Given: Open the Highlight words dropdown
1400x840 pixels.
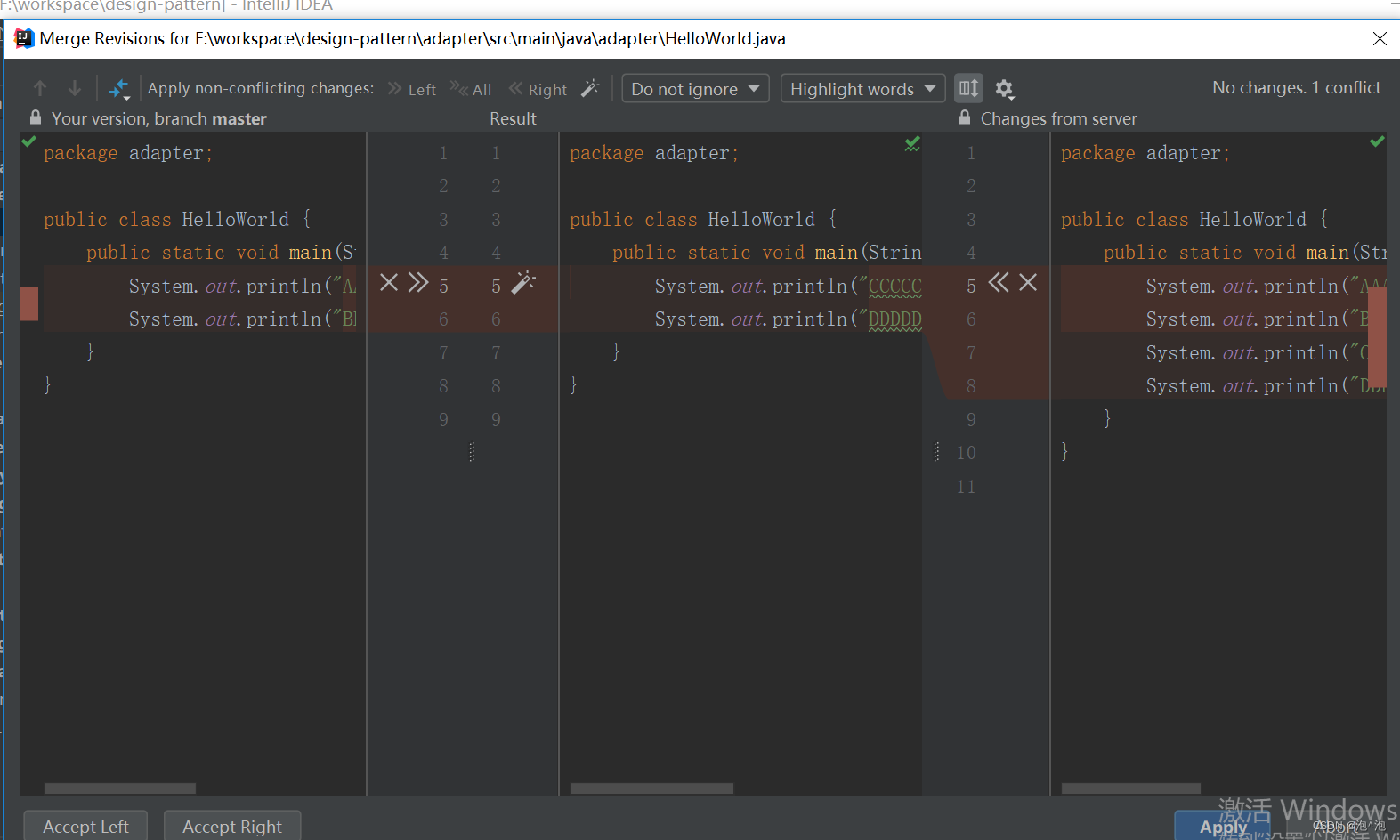Looking at the screenshot, I should [x=862, y=89].
